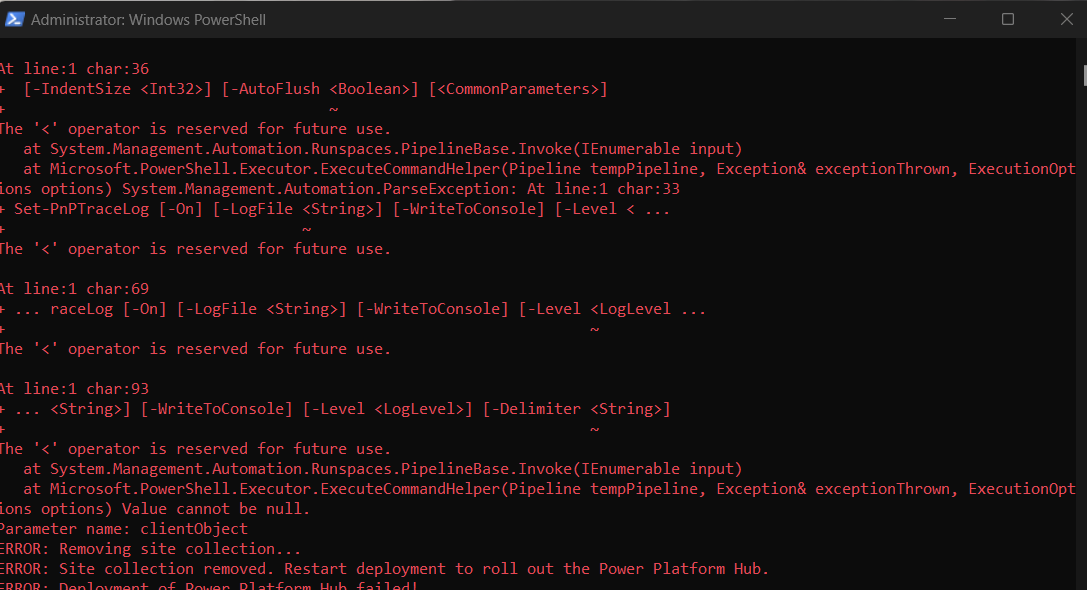Click the minimize button
This screenshot has height=590, width=1087.
948,19
